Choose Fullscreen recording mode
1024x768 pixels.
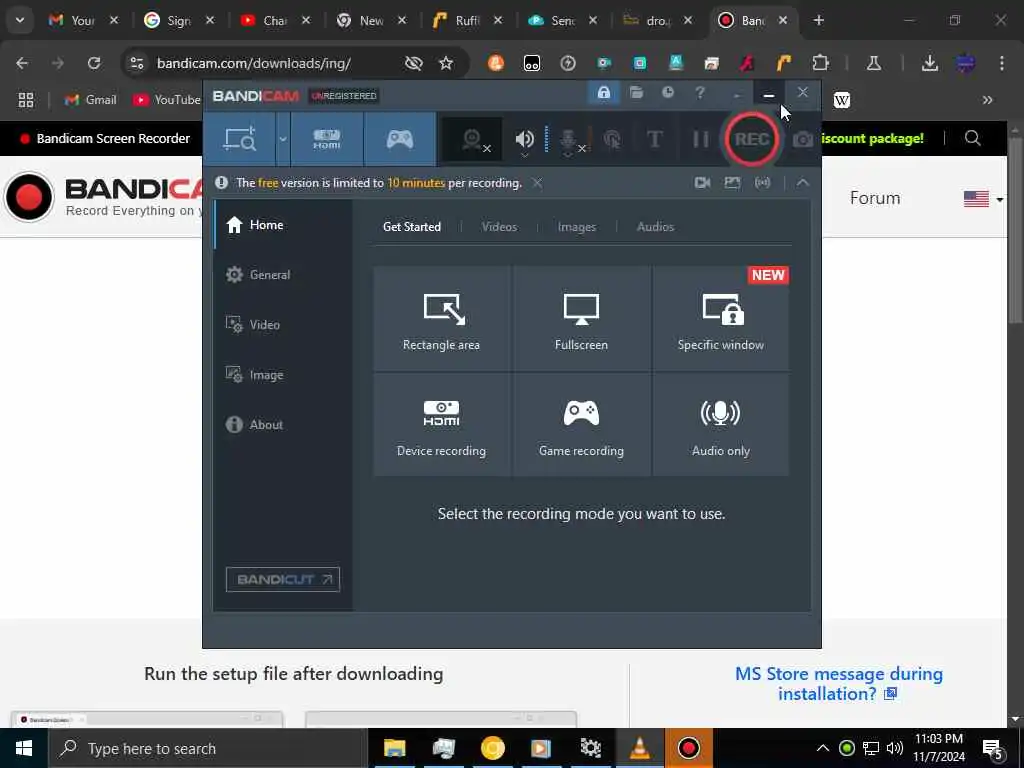coord(581,318)
